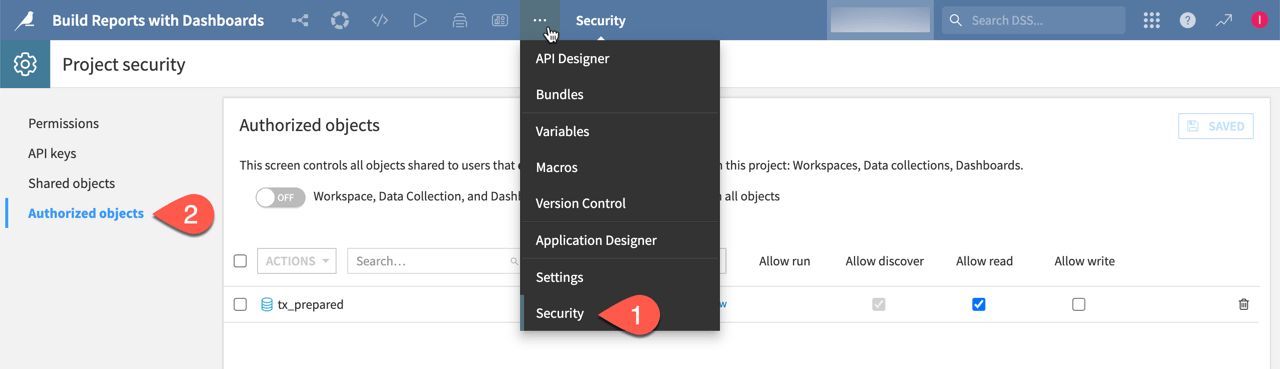Click the Build Reports with Dashboards project name

158,20
